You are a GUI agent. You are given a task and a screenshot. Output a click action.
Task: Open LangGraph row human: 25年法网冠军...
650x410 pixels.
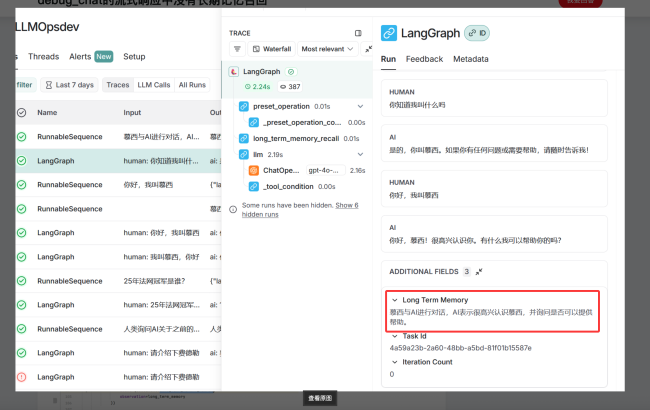(118, 305)
